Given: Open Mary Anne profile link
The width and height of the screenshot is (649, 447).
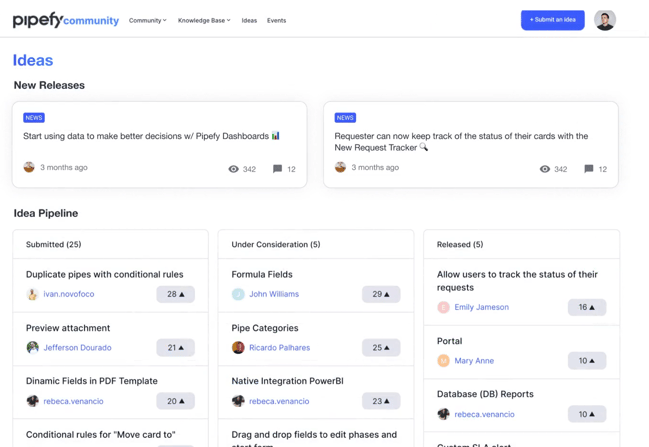Looking at the screenshot, I should click(474, 360).
